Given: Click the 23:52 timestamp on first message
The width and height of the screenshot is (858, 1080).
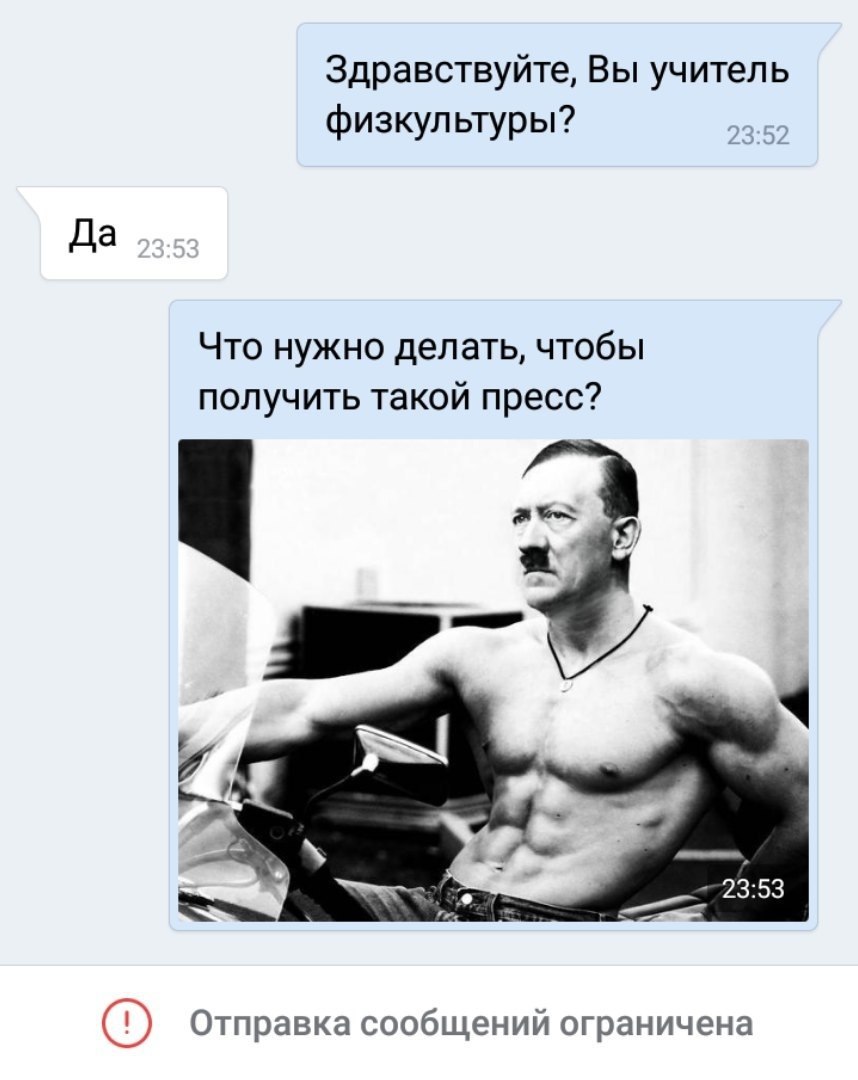Looking at the screenshot, I should pos(757,136).
